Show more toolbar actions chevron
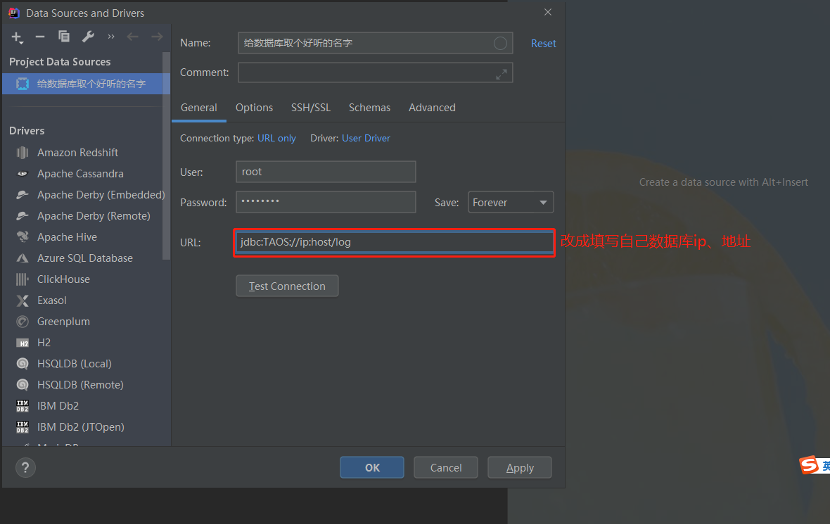 coord(111,37)
